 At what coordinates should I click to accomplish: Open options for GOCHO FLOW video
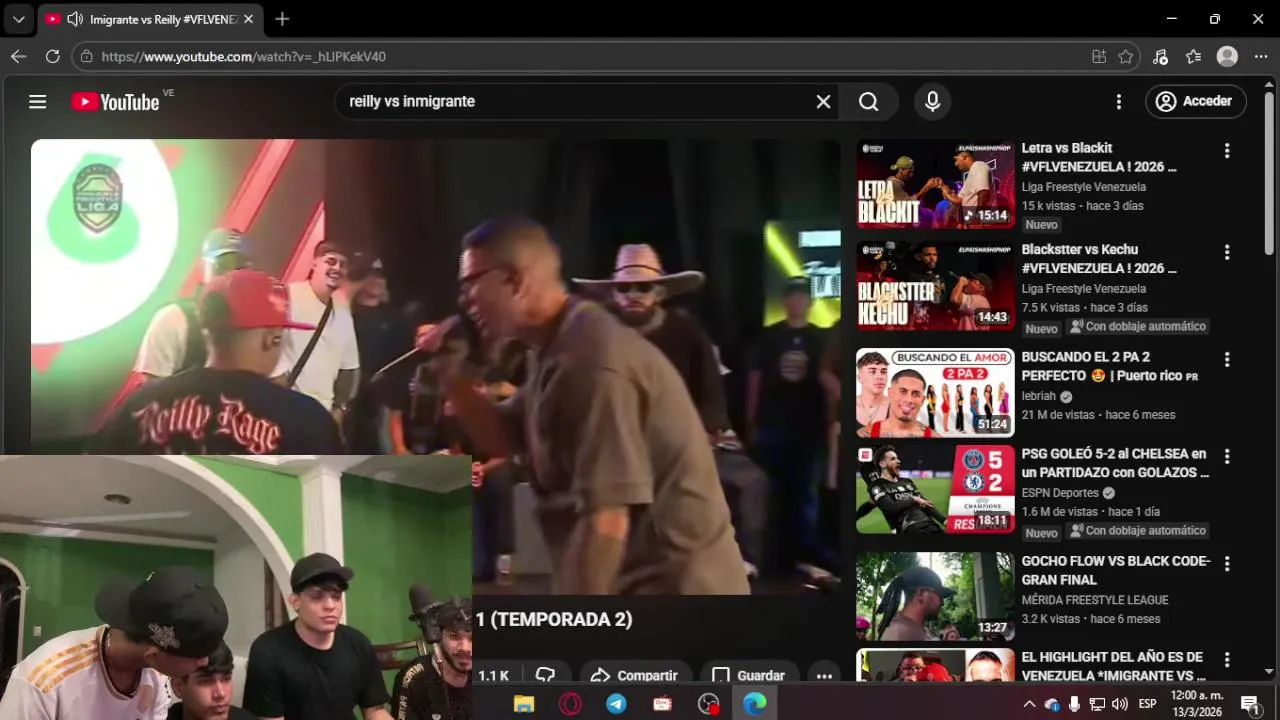point(1227,564)
